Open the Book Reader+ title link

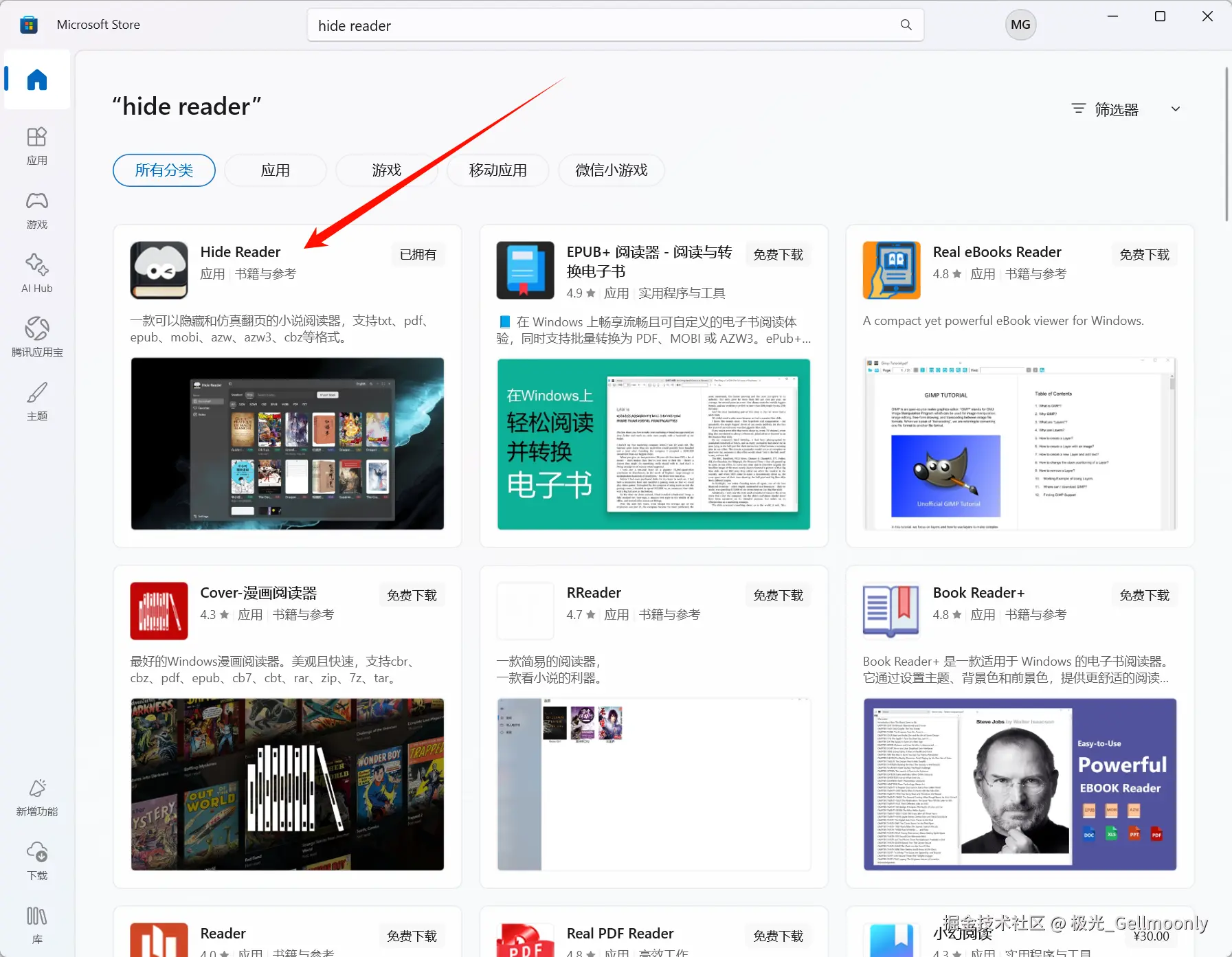click(978, 593)
